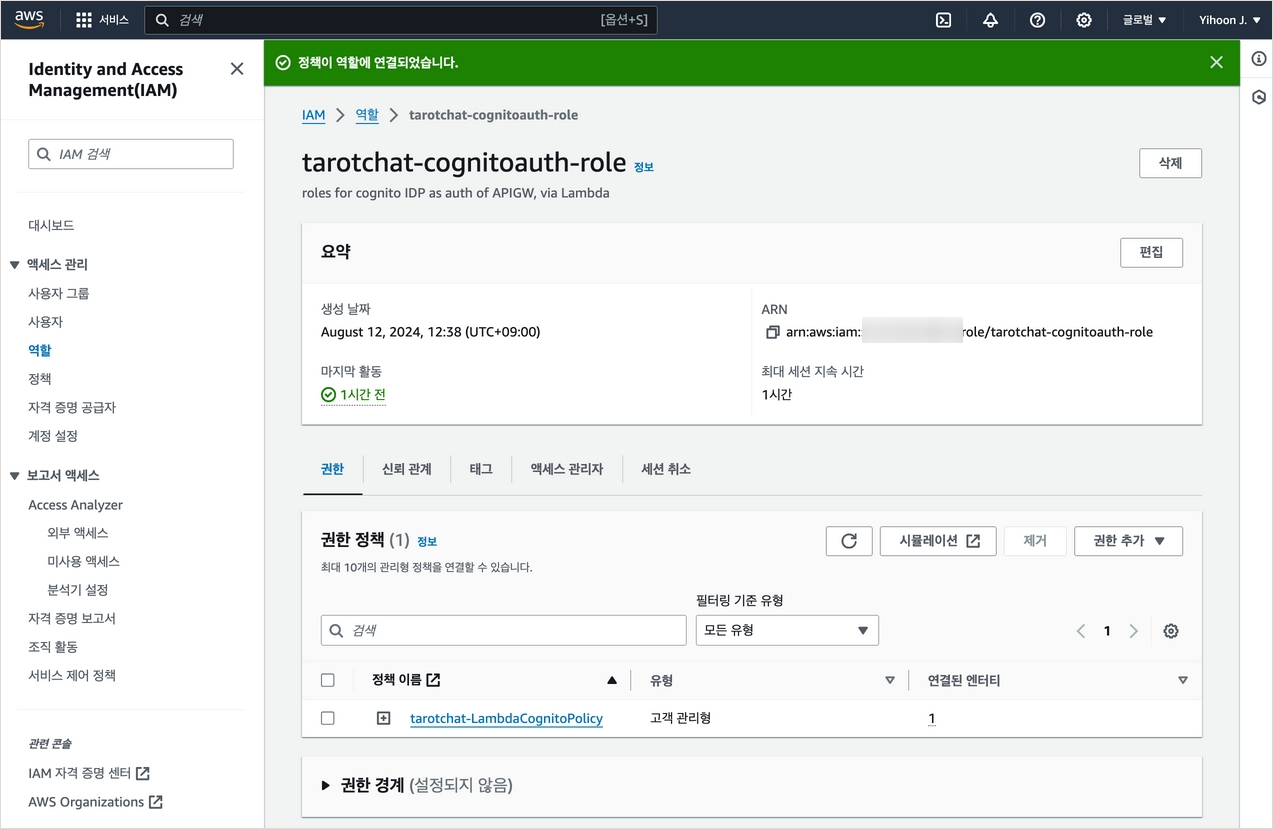Open the 시뮬레이션 button
This screenshot has width=1273, height=829.
(x=938, y=541)
